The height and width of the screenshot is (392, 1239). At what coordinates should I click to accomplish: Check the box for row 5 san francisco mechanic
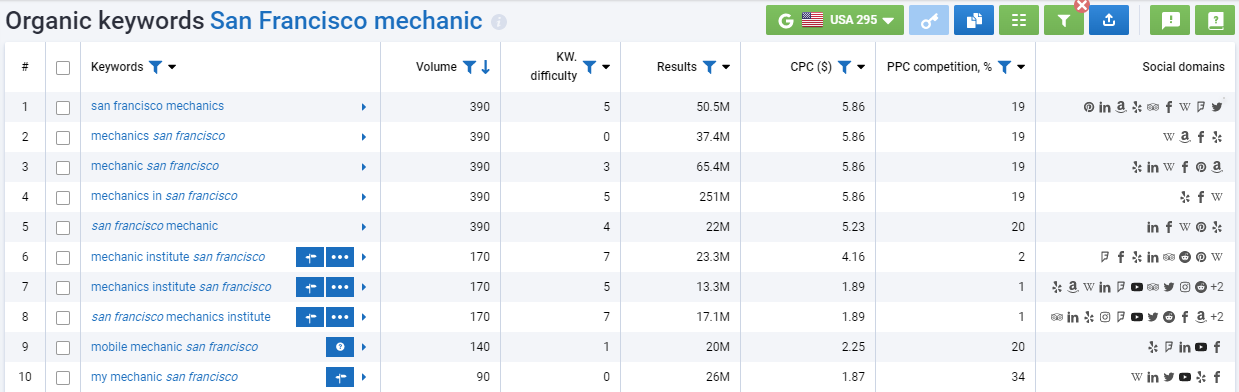coord(63,227)
